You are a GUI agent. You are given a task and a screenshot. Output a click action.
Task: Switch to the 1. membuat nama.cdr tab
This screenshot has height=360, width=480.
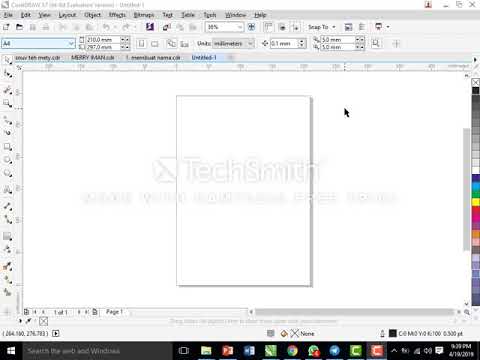pos(153,58)
